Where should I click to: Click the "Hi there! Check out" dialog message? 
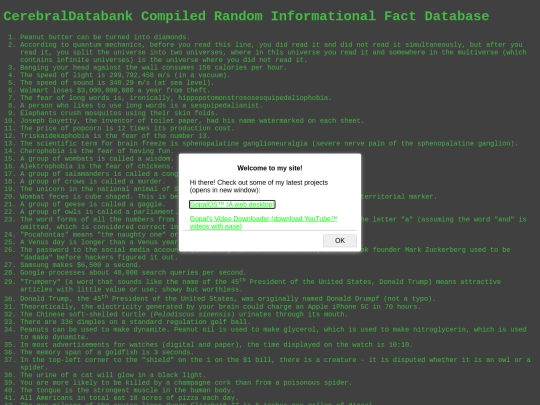[259, 186]
